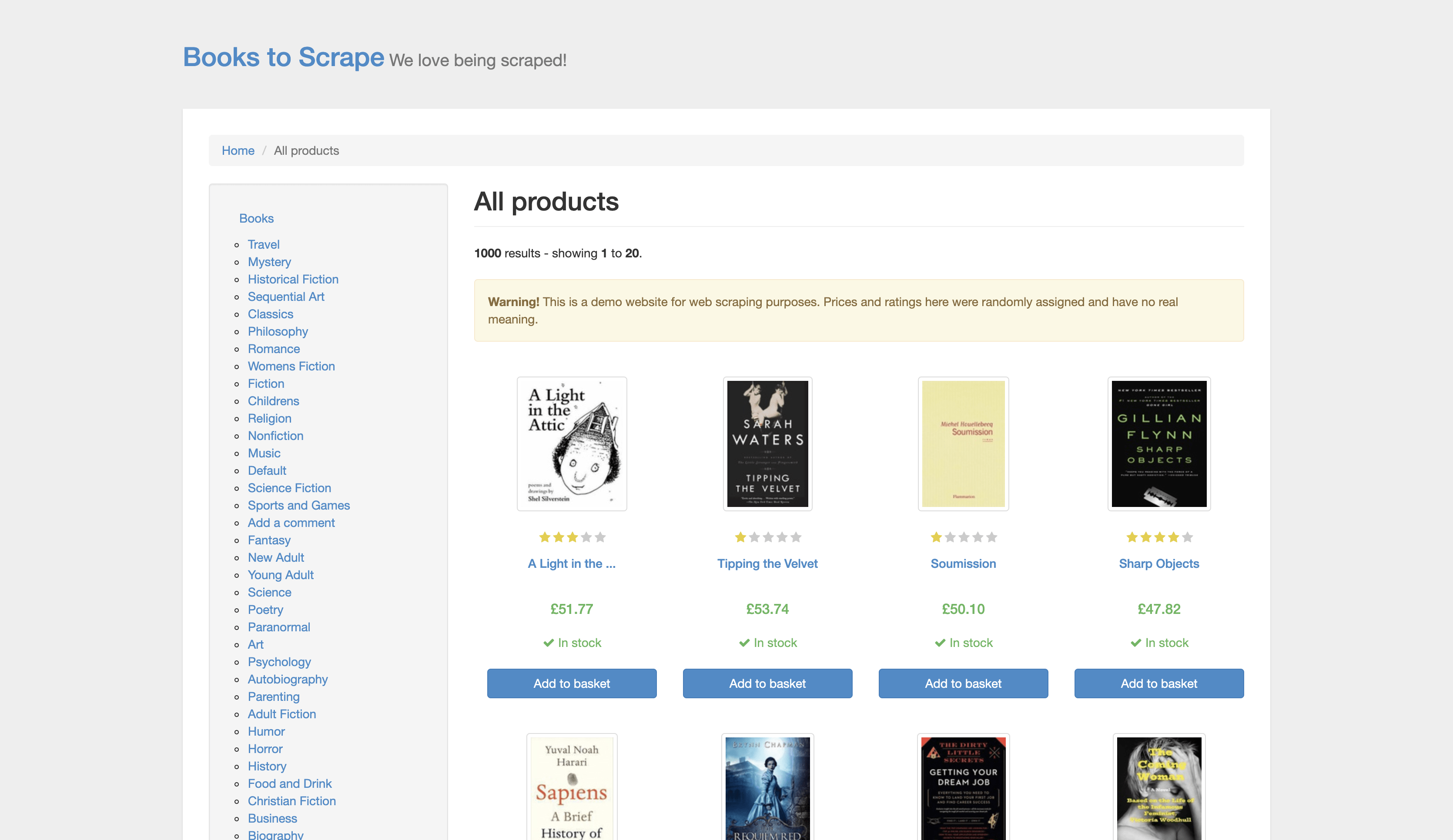Viewport: 1453px width, 840px height.
Task: Select the Music category
Action: tap(264, 453)
